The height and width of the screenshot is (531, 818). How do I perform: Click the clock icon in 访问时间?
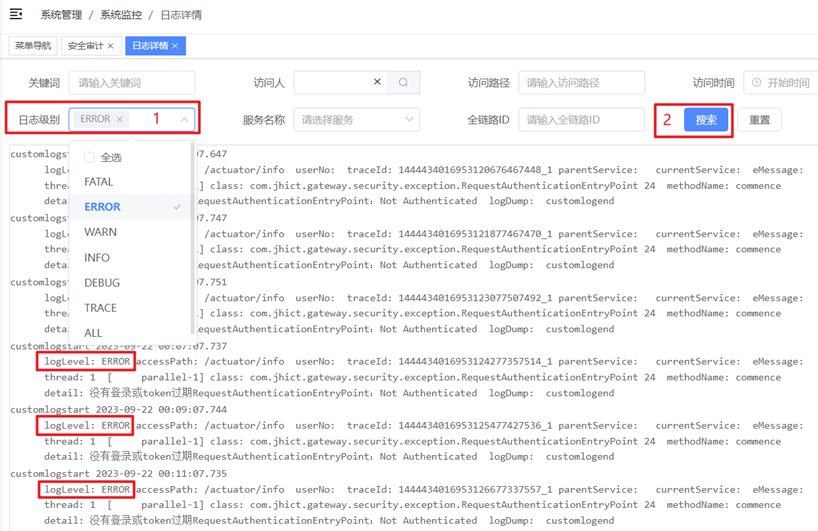756,82
